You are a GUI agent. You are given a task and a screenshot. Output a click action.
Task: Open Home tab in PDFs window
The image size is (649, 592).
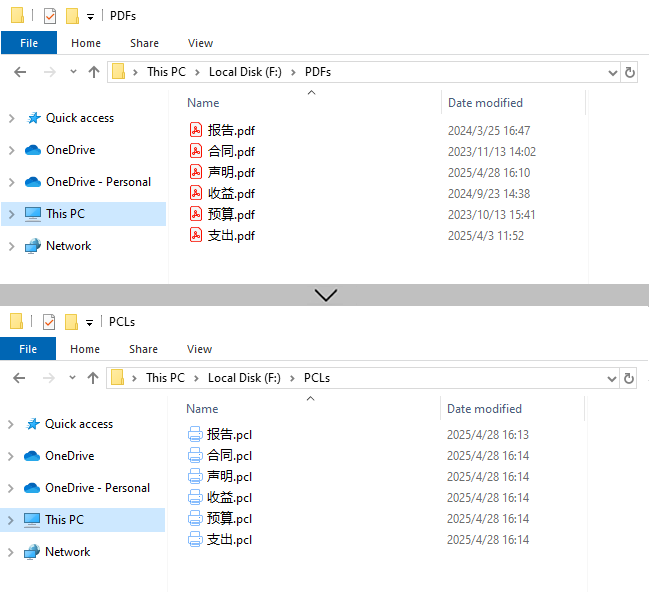[86, 43]
